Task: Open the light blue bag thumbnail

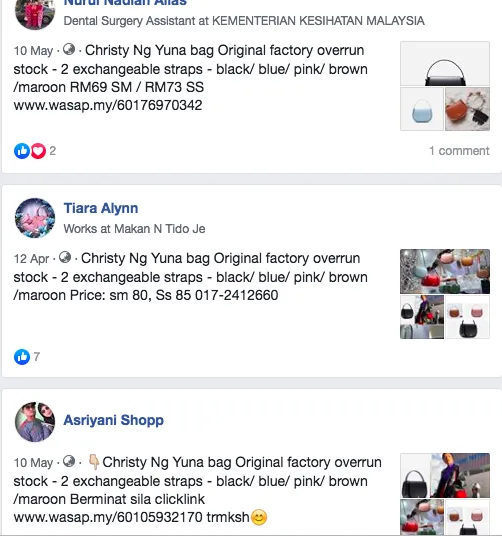Action: (x=422, y=109)
